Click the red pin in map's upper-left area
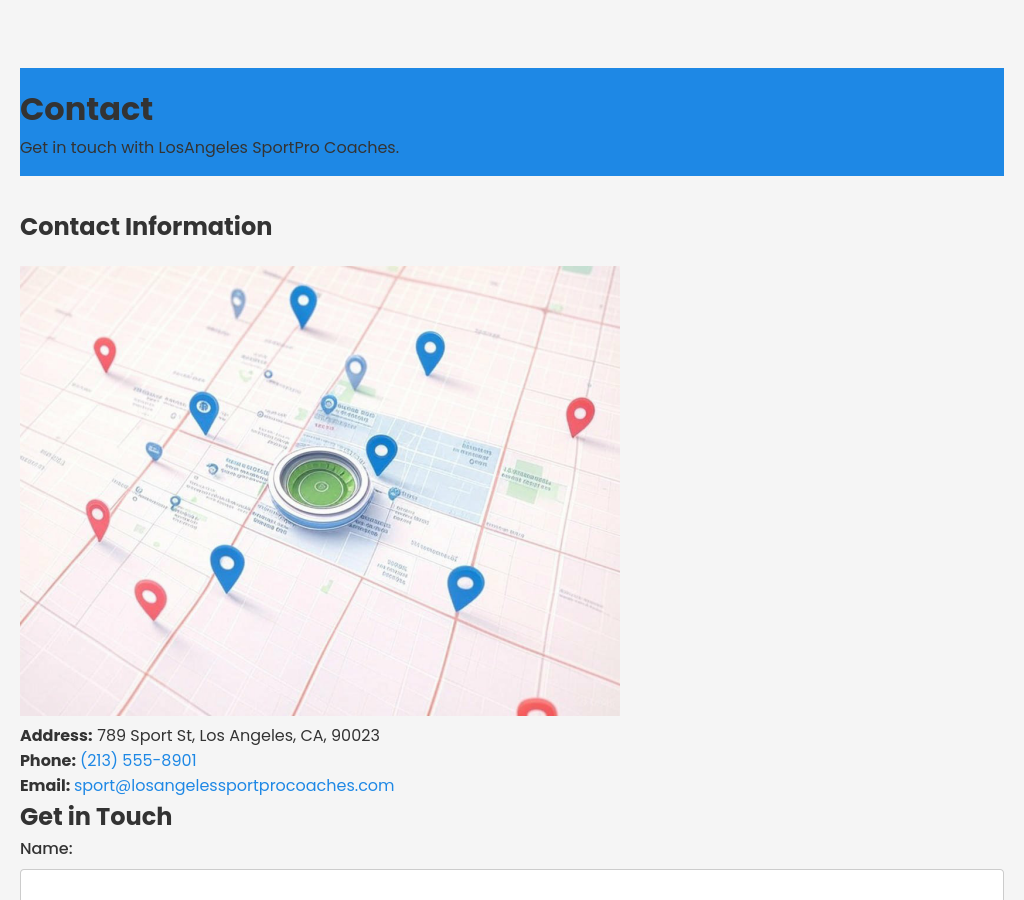Viewport: 1024px width, 900px height. [x=105, y=353]
